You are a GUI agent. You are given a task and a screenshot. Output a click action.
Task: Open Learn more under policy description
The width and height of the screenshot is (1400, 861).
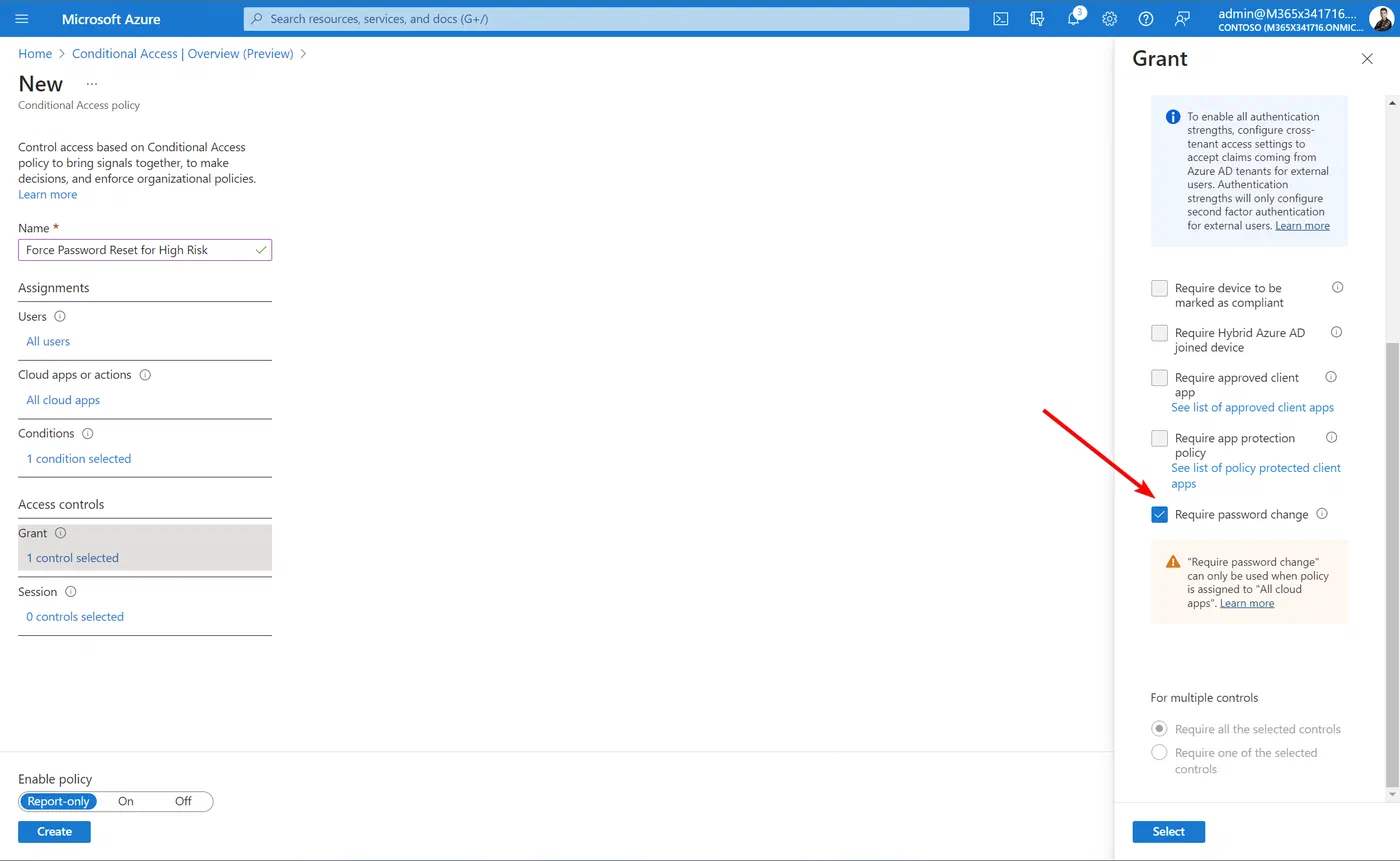click(47, 194)
